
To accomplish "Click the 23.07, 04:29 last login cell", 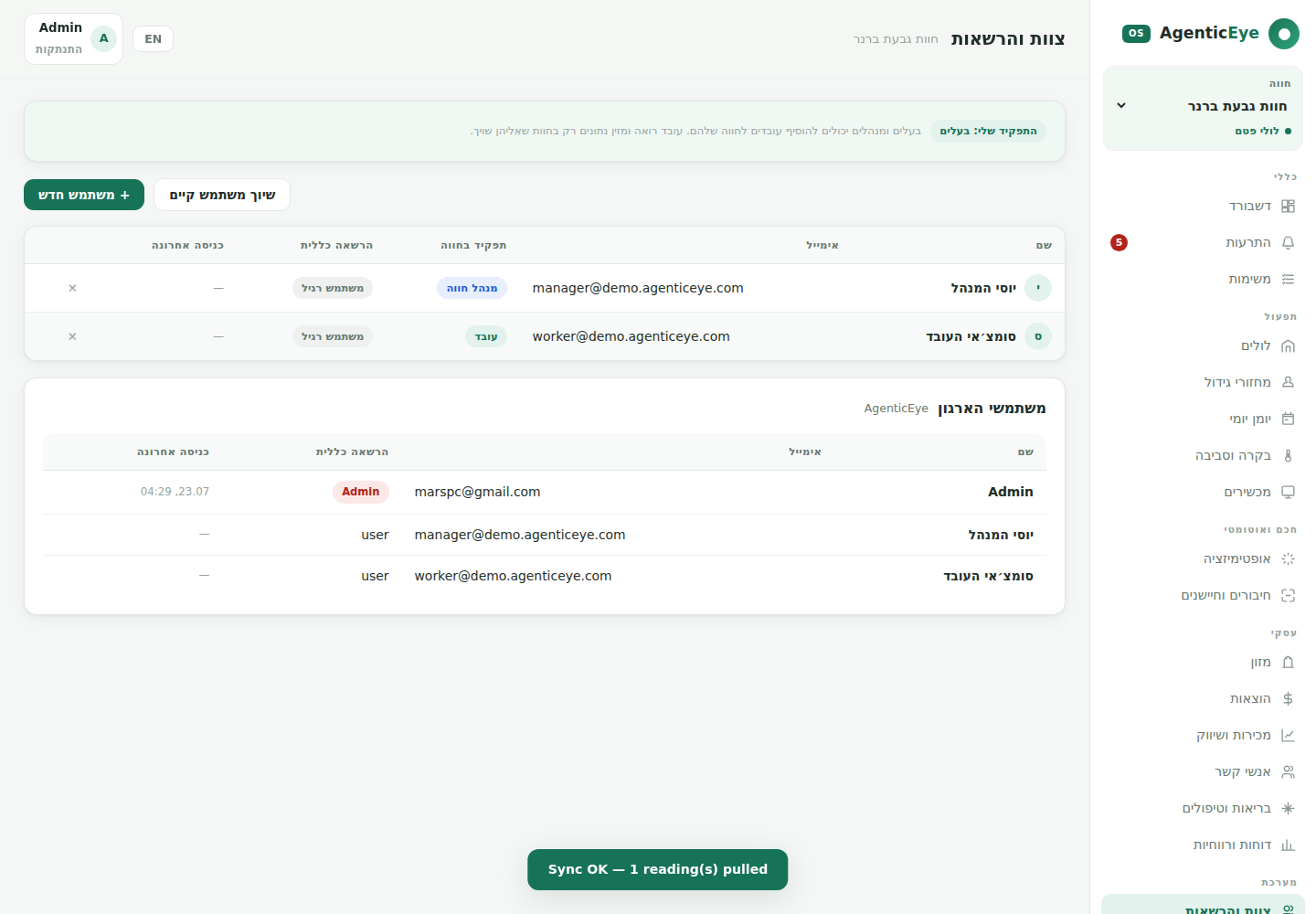I will tap(175, 492).
